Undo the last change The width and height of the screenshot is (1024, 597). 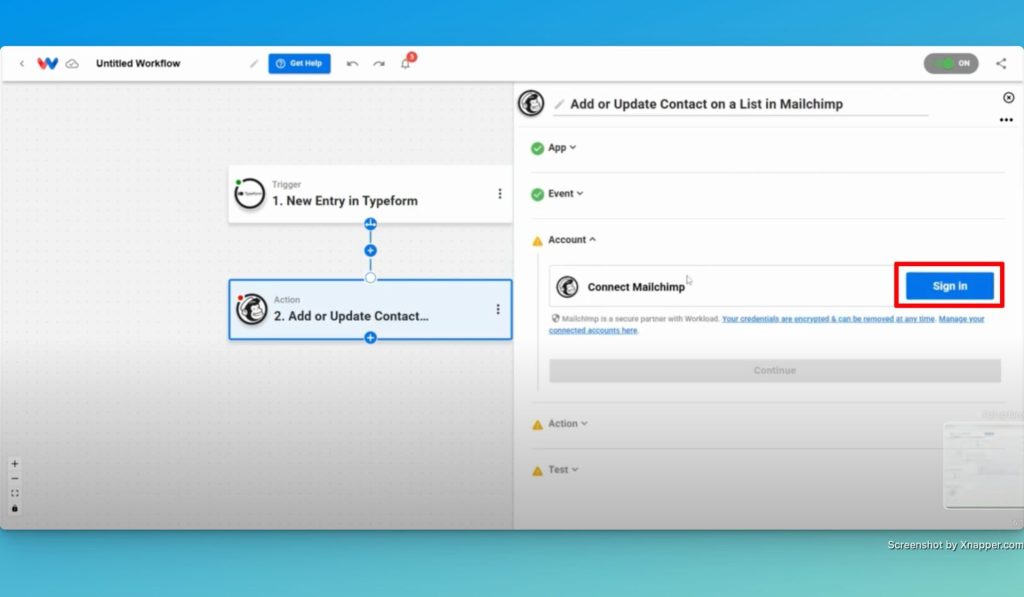pyautogui.click(x=352, y=64)
